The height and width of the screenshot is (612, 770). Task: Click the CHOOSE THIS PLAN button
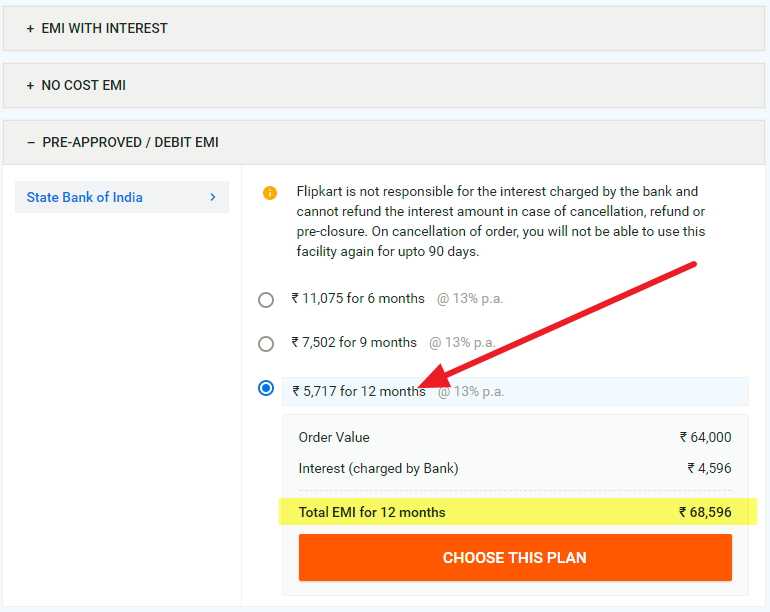tap(515, 557)
